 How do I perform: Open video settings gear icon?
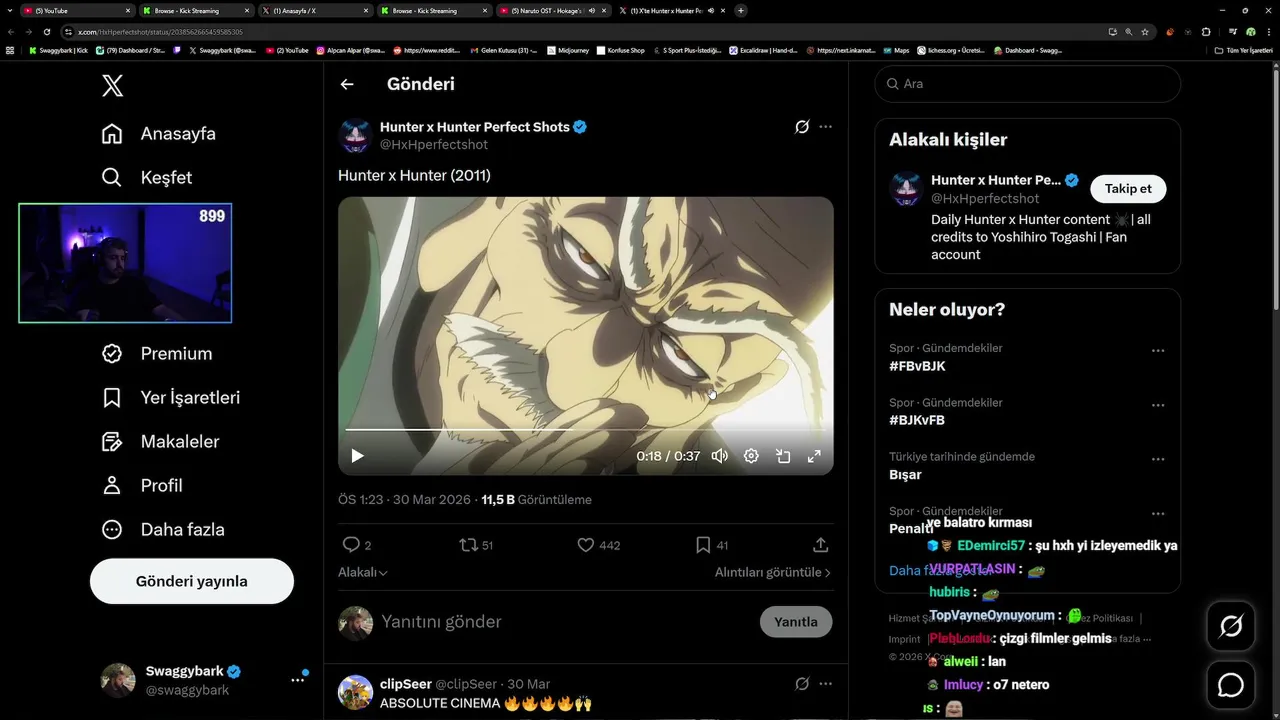tap(751, 456)
